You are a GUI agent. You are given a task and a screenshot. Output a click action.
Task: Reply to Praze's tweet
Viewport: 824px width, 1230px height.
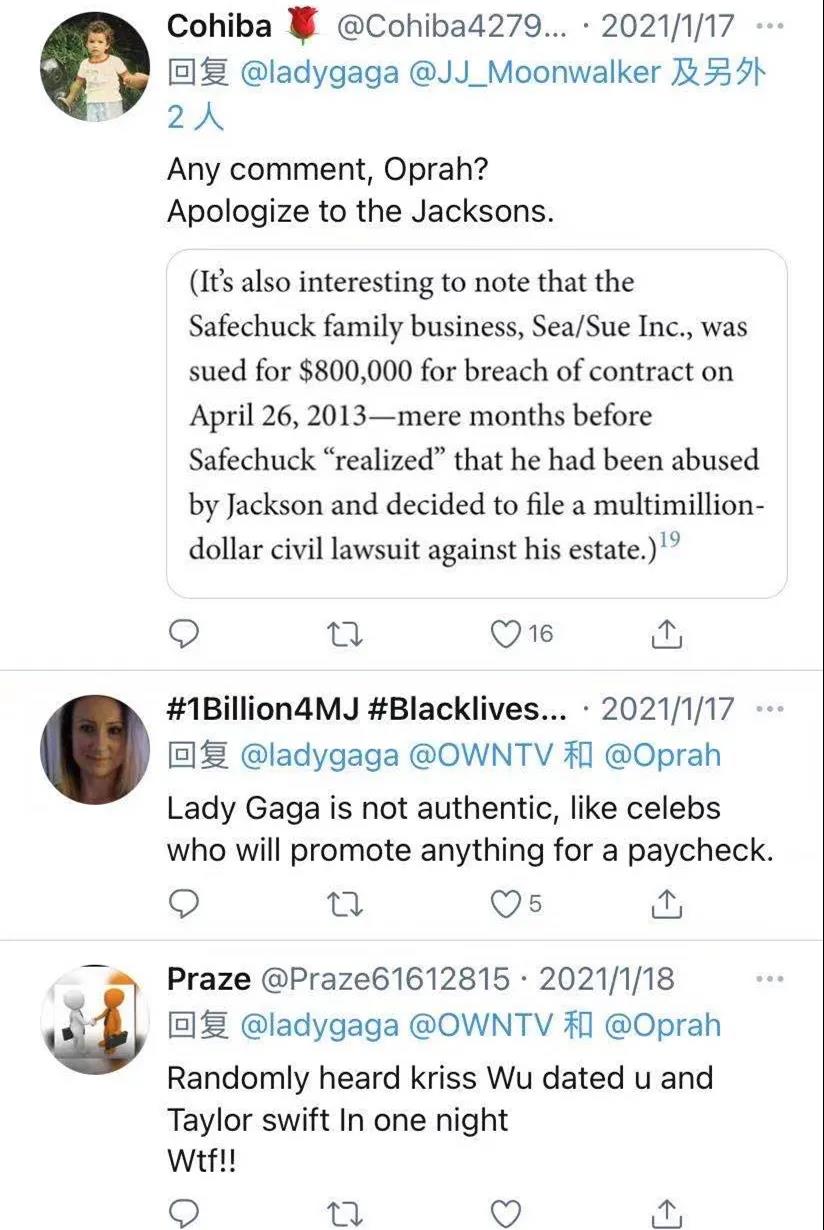pyautogui.click(x=183, y=1212)
